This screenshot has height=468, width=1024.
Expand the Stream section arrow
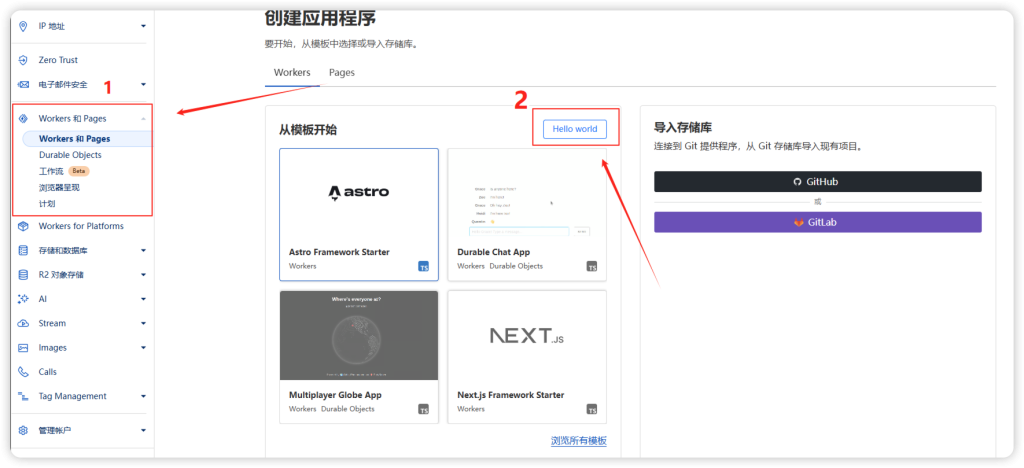(x=144, y=323)
